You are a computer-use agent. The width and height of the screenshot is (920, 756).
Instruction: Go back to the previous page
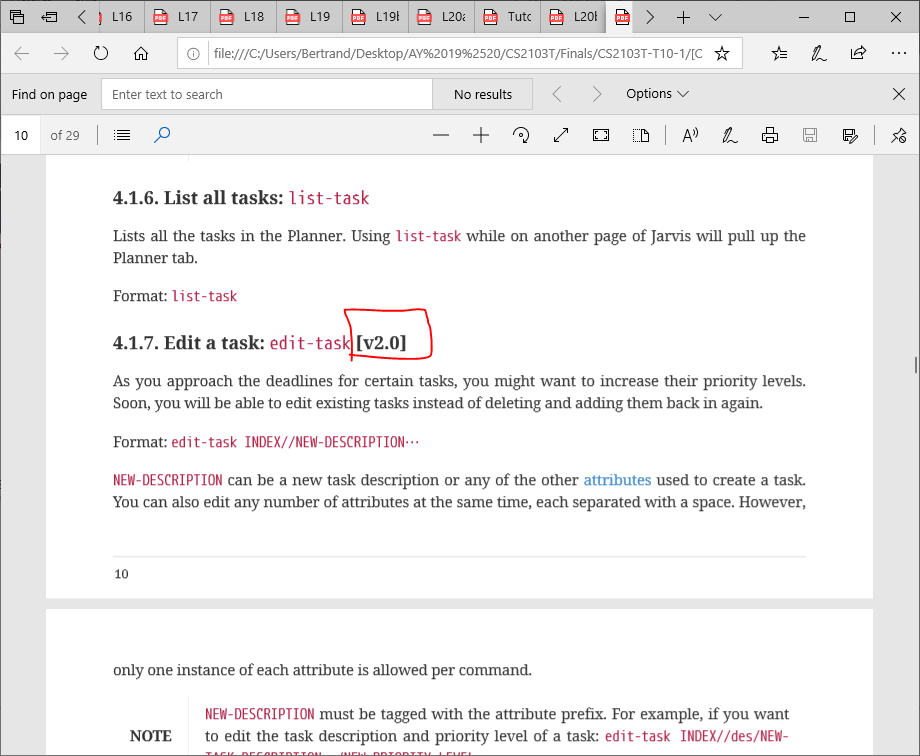22,54
